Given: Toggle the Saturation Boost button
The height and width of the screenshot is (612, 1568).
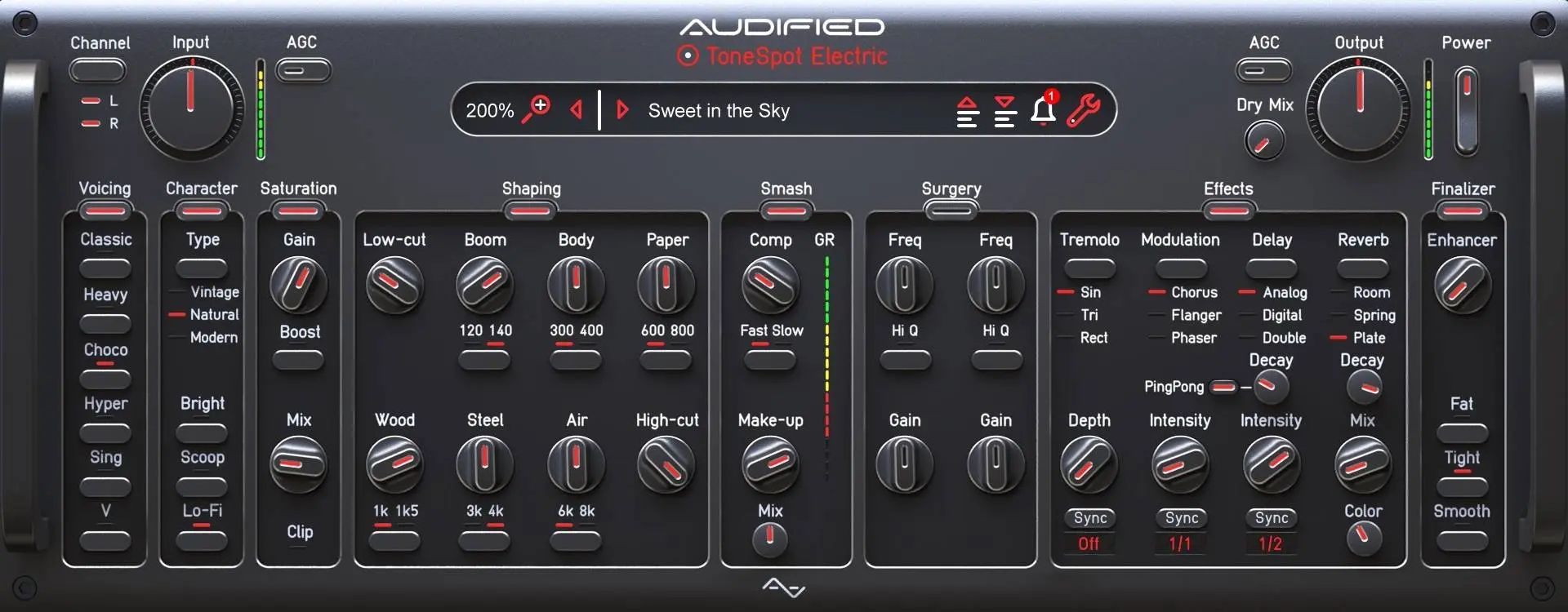Looking at the screenshot, I should 298,360.
